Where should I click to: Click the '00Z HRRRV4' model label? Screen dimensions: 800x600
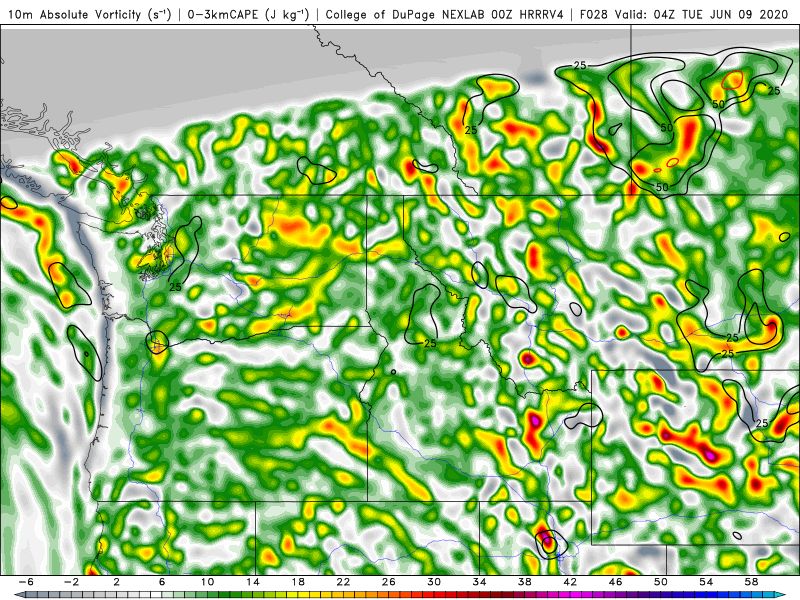[x=527, y=14]
